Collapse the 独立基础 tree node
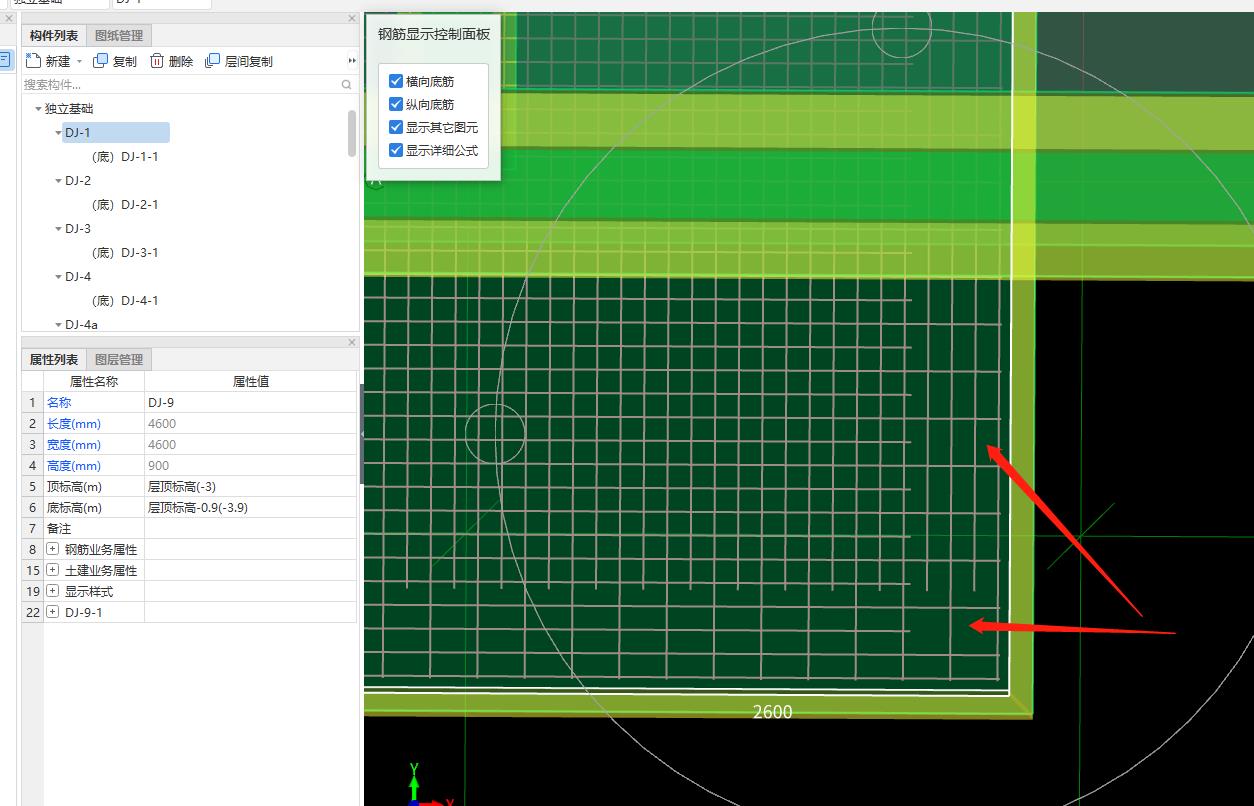The height and width of the screenshot is (806, 1254). pos(38,109)
